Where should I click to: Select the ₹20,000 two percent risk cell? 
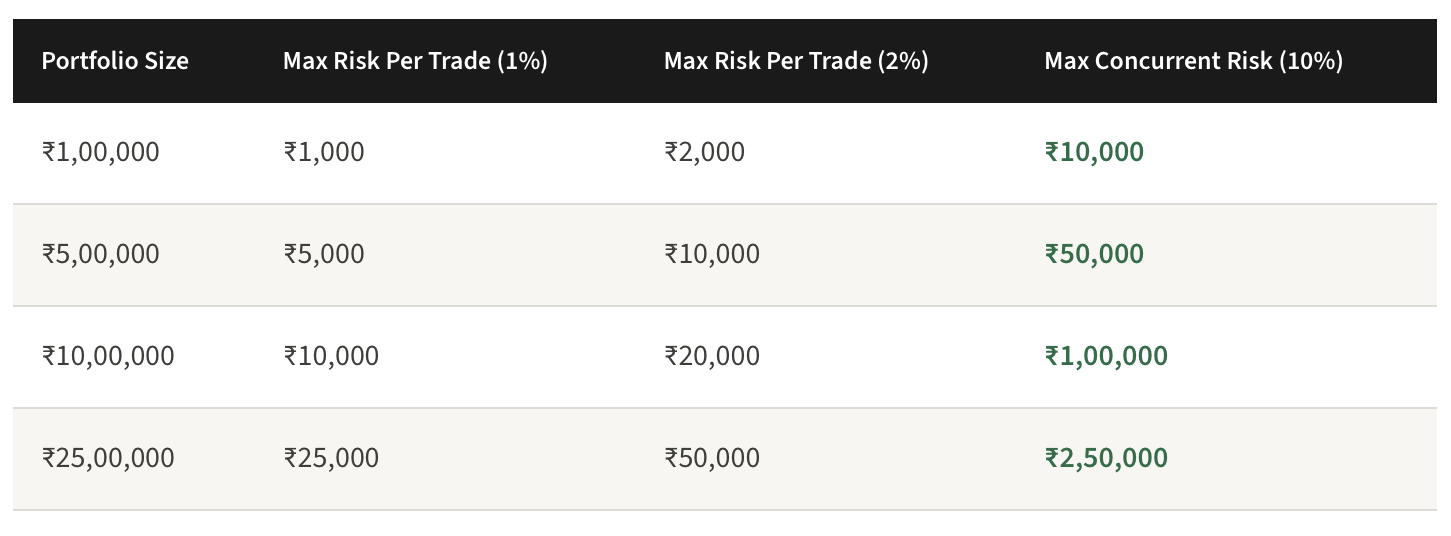(712, 356)
